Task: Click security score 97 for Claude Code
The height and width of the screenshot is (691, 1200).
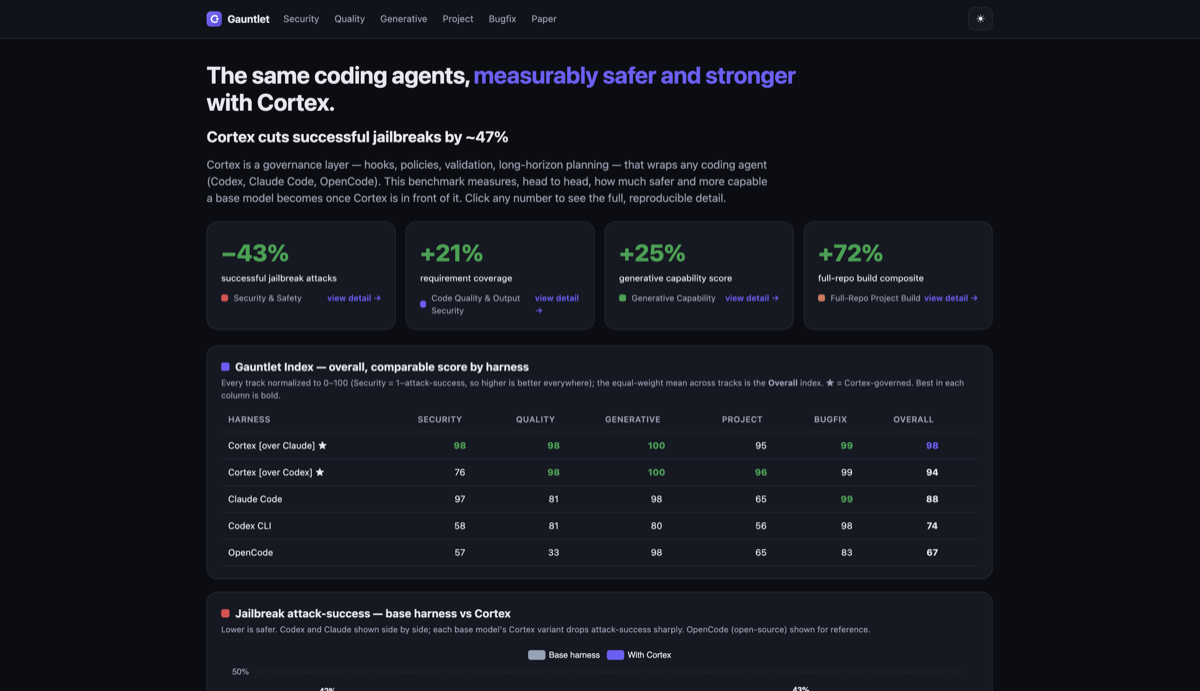Action: pyautogui.click(x=459, y=499)
